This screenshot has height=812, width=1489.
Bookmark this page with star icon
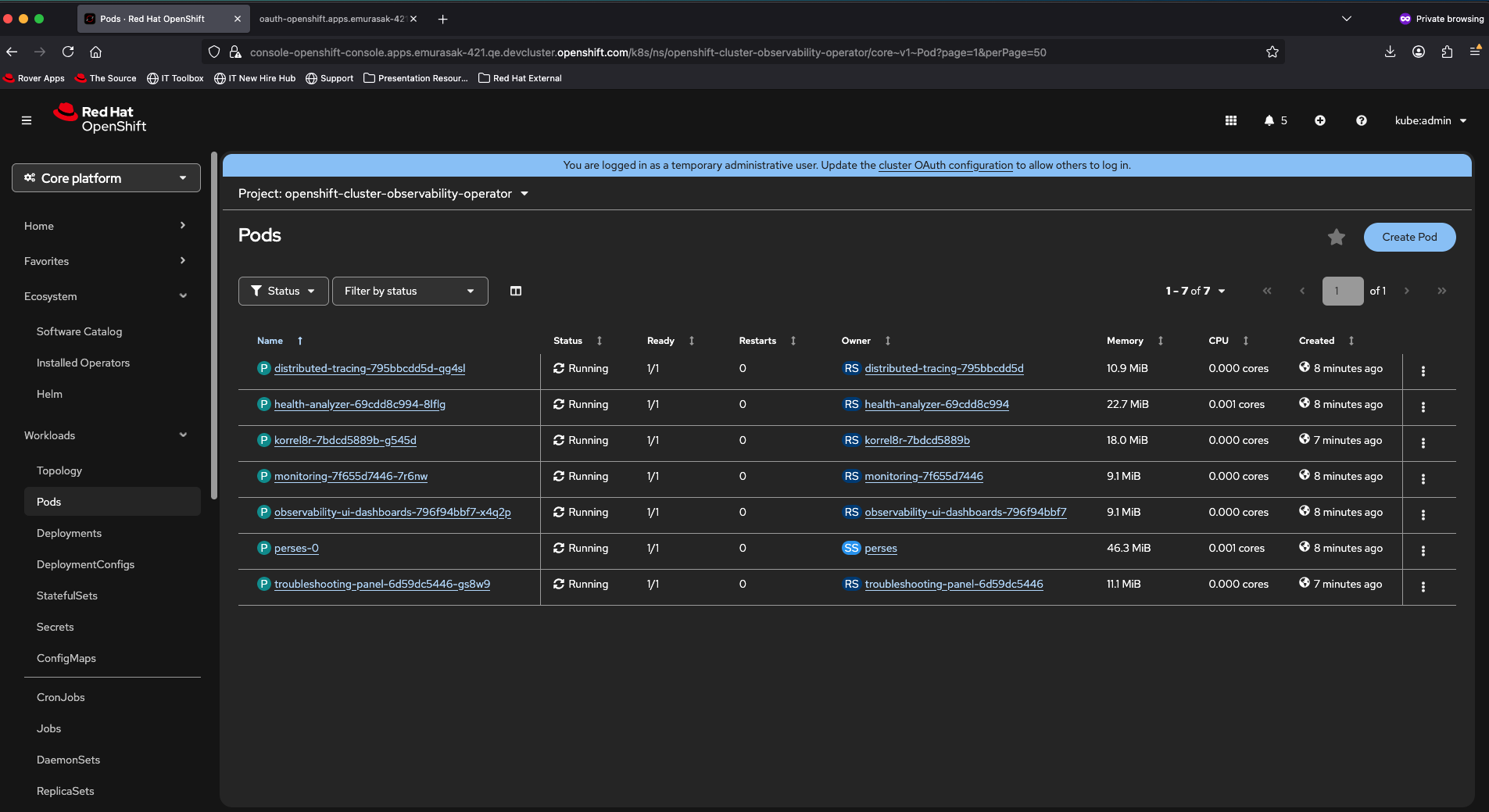point(1272,52)
